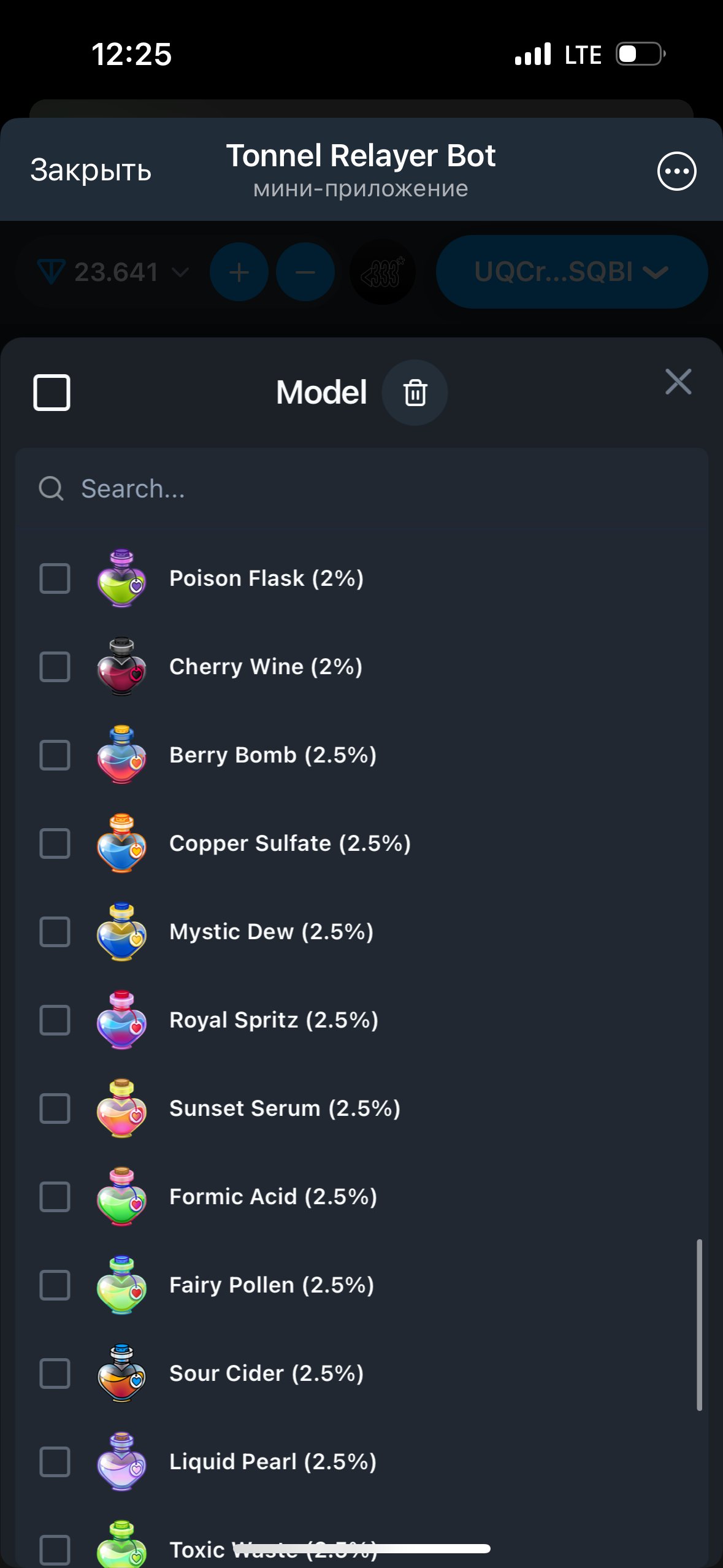Tick the Royal Spritz checkbox
This screenshot has width=723, height=1568.
(55, 1020)
